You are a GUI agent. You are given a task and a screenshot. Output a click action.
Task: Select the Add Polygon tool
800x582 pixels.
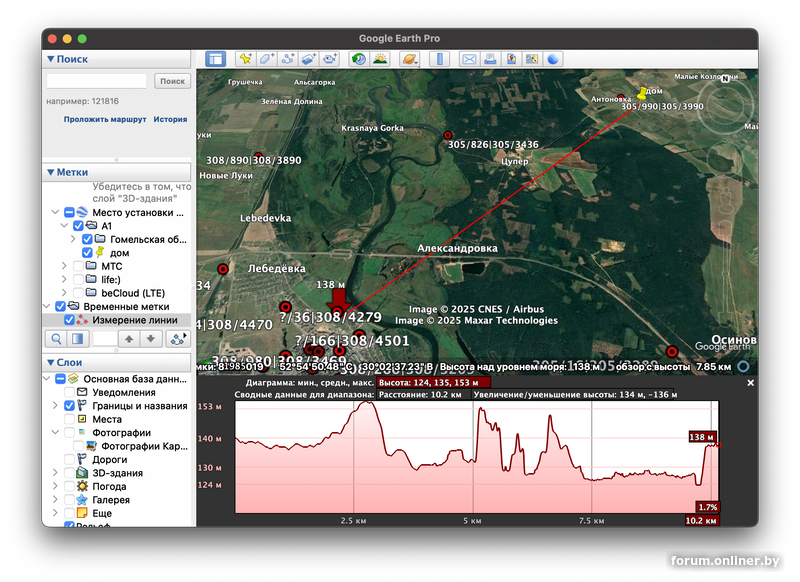[266, 59]
